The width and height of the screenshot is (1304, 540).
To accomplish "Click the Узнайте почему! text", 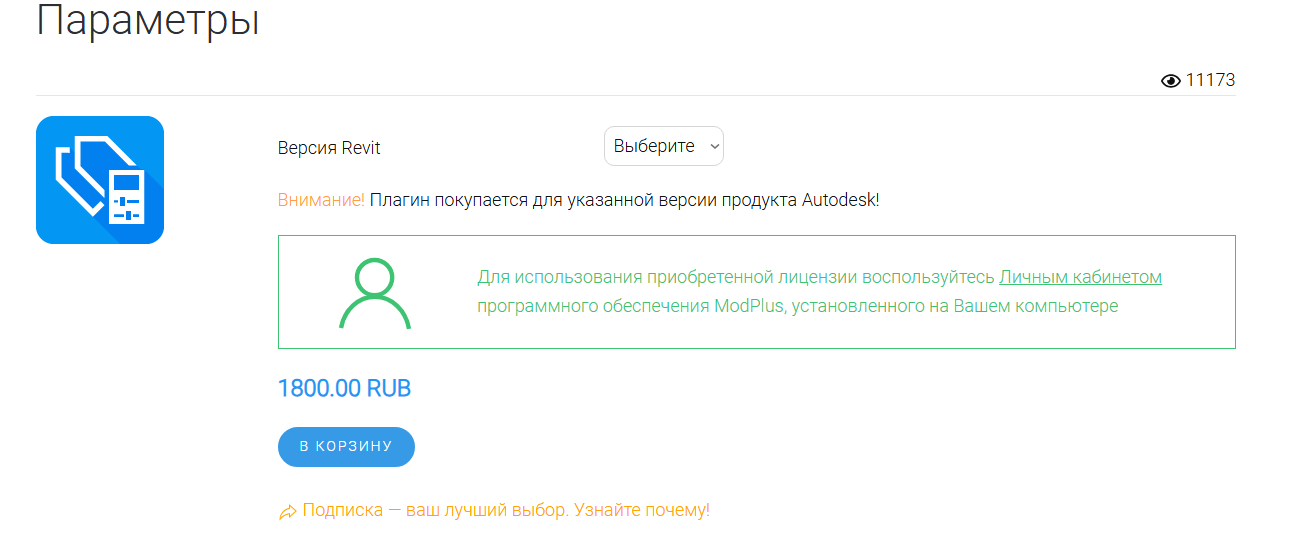I will coord(641,510).
